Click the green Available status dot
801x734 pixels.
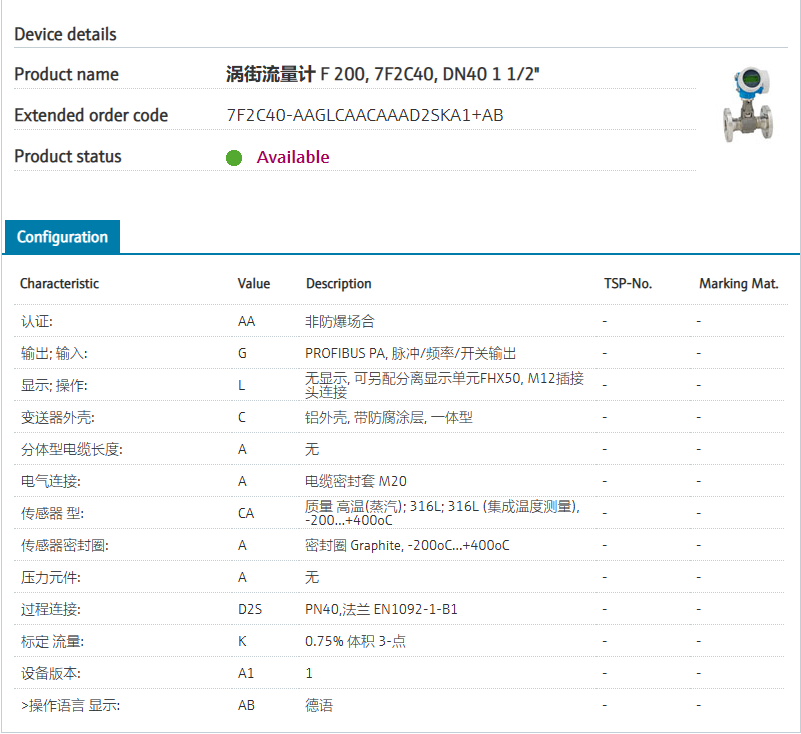(234, 158)
